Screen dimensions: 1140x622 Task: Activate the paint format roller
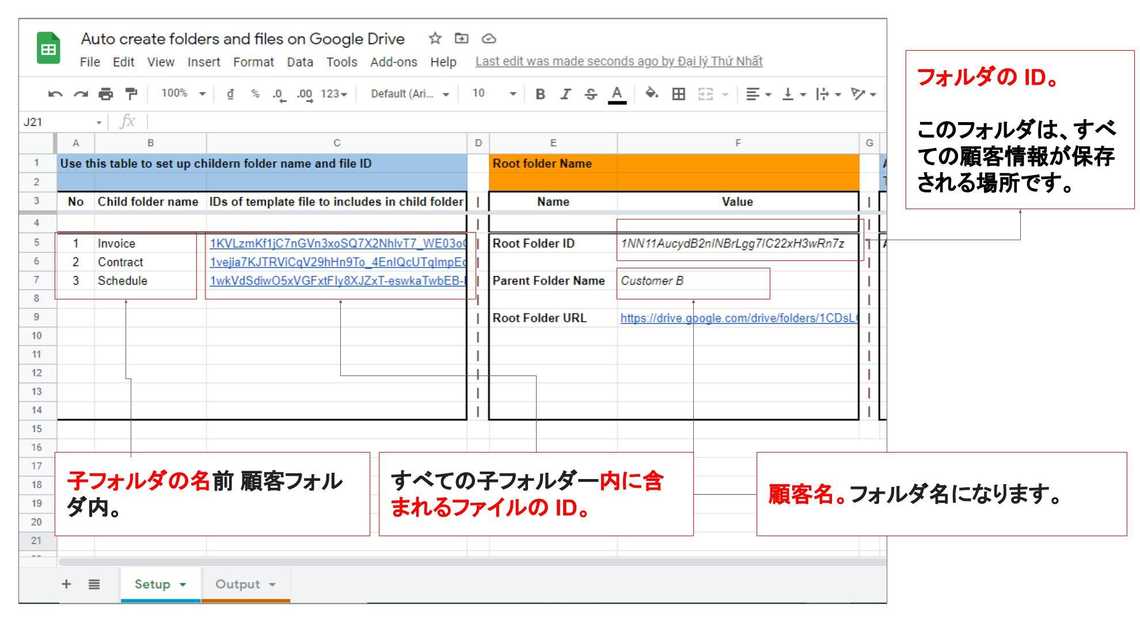(131, 94)
